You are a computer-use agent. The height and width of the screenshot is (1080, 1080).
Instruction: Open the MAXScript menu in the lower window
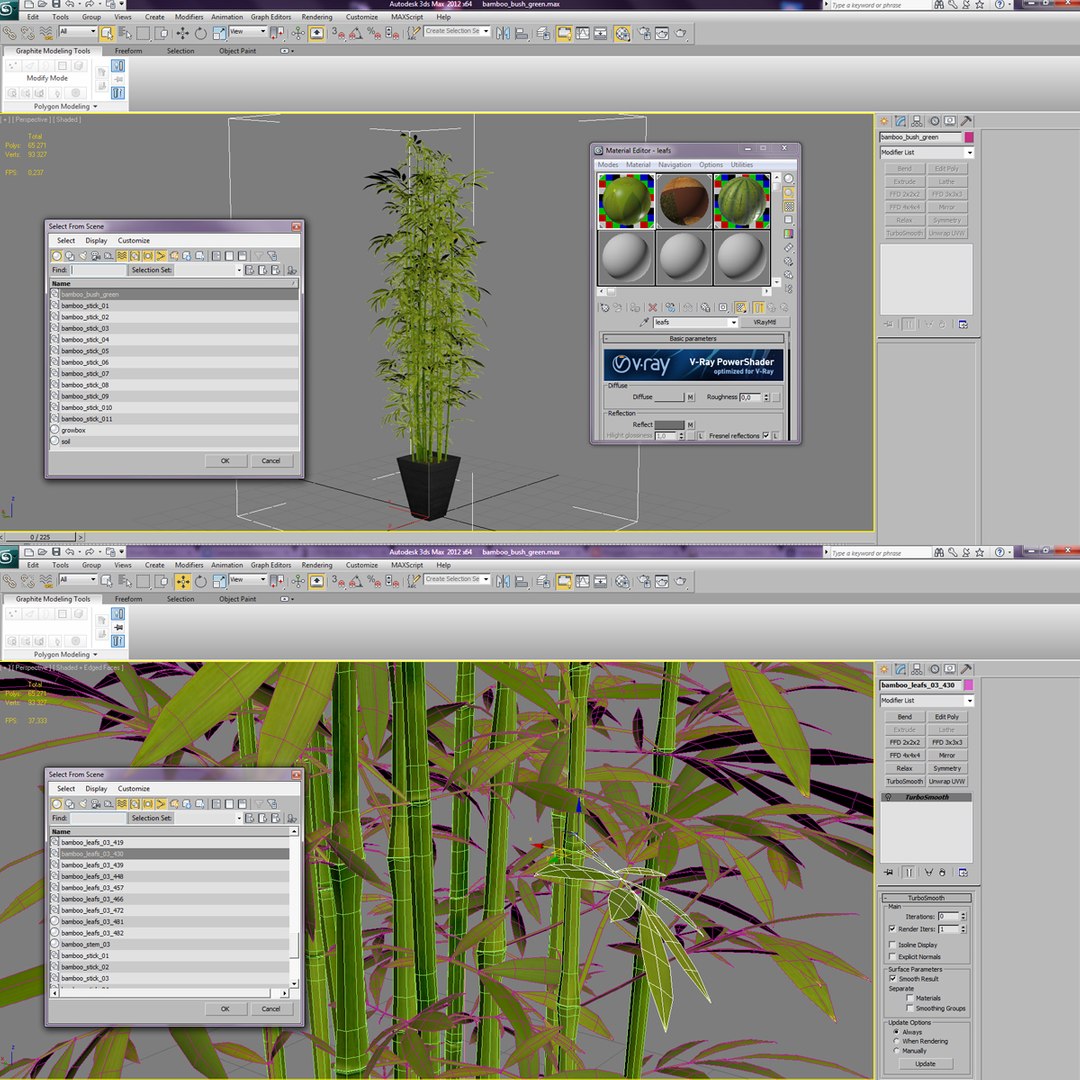pyautogui.click(x=407, y=565)
